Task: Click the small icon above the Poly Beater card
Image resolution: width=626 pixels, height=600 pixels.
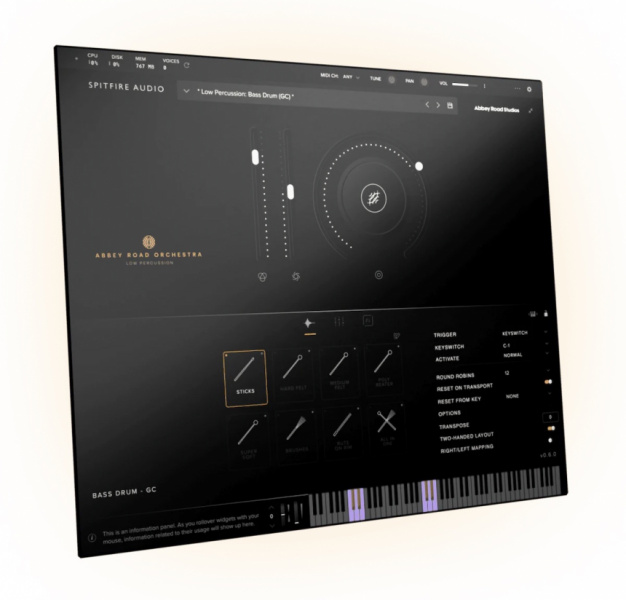Action: pos(396,336)
